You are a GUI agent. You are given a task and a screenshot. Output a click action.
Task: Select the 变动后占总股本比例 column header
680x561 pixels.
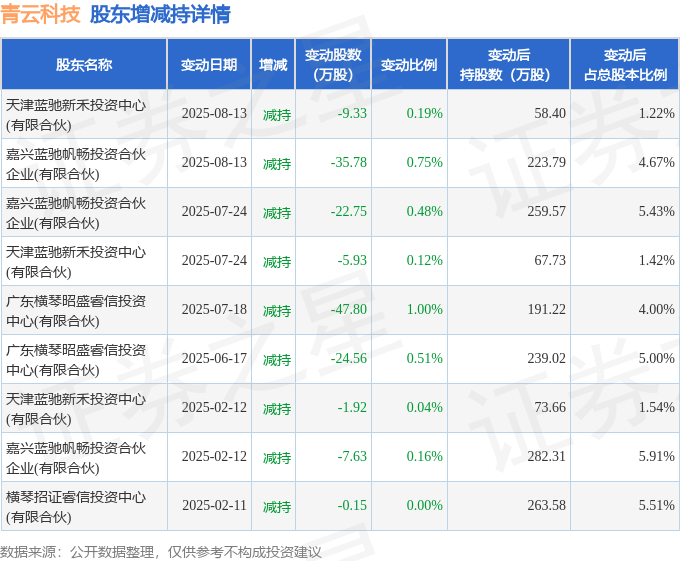[x=625, y=65]
